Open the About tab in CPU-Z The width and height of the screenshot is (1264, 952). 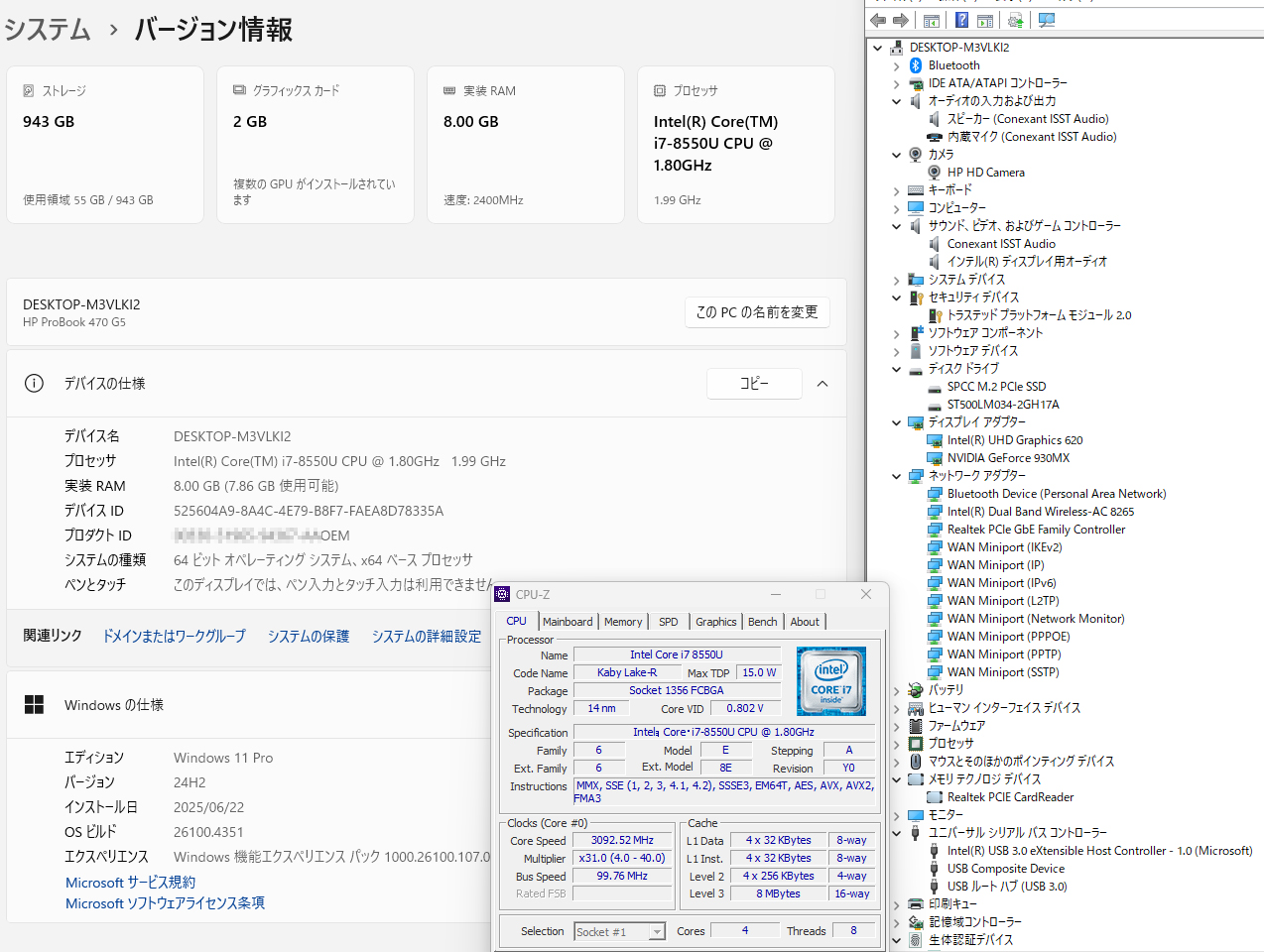coord(805,622)
